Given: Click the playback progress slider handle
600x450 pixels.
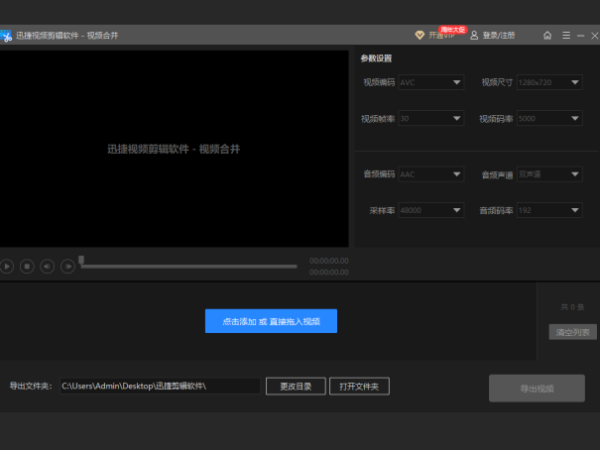Looking at the screenshot, I should click(x=81, y=261).
